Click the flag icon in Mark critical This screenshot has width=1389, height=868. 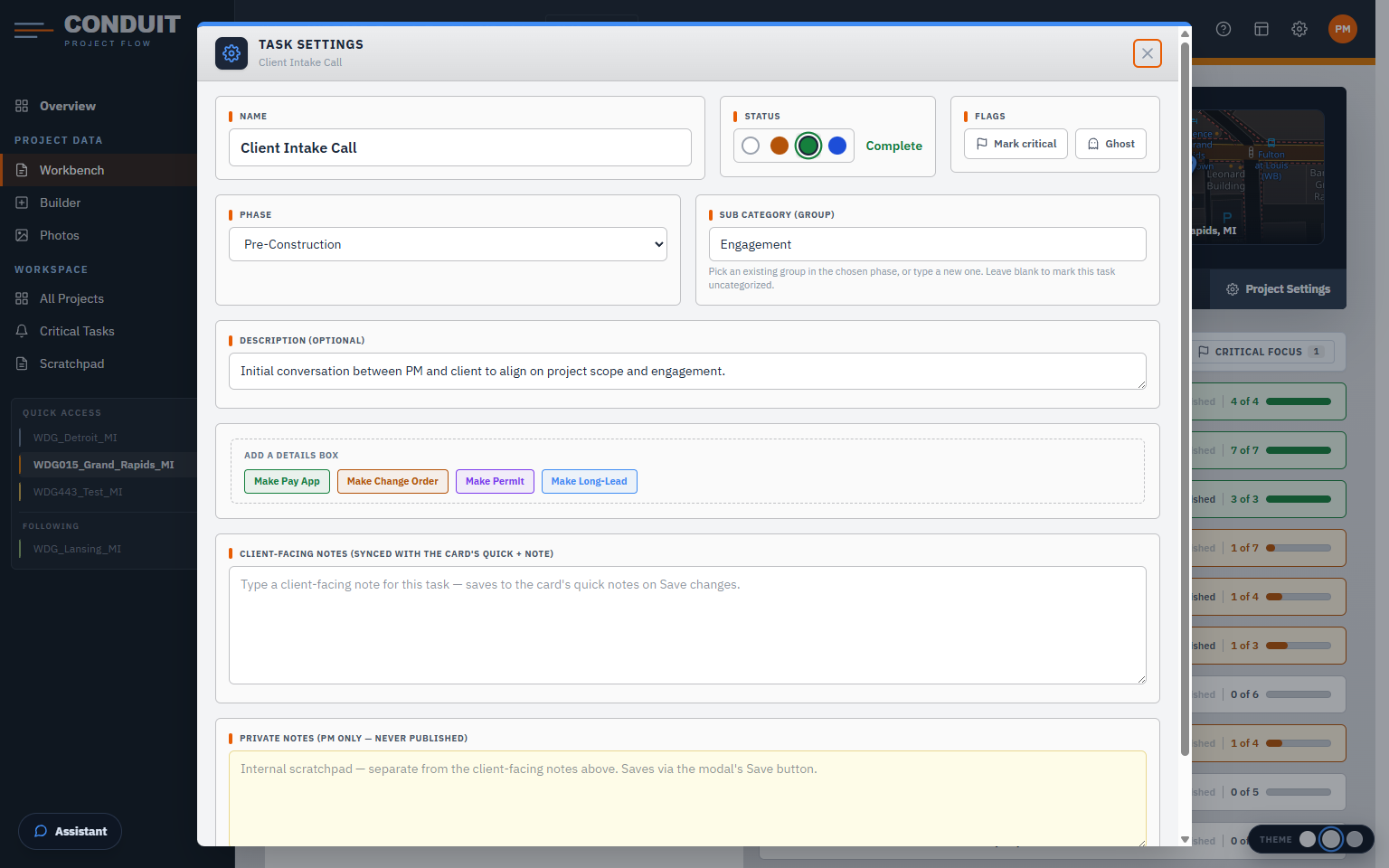(x=982, y=144)
